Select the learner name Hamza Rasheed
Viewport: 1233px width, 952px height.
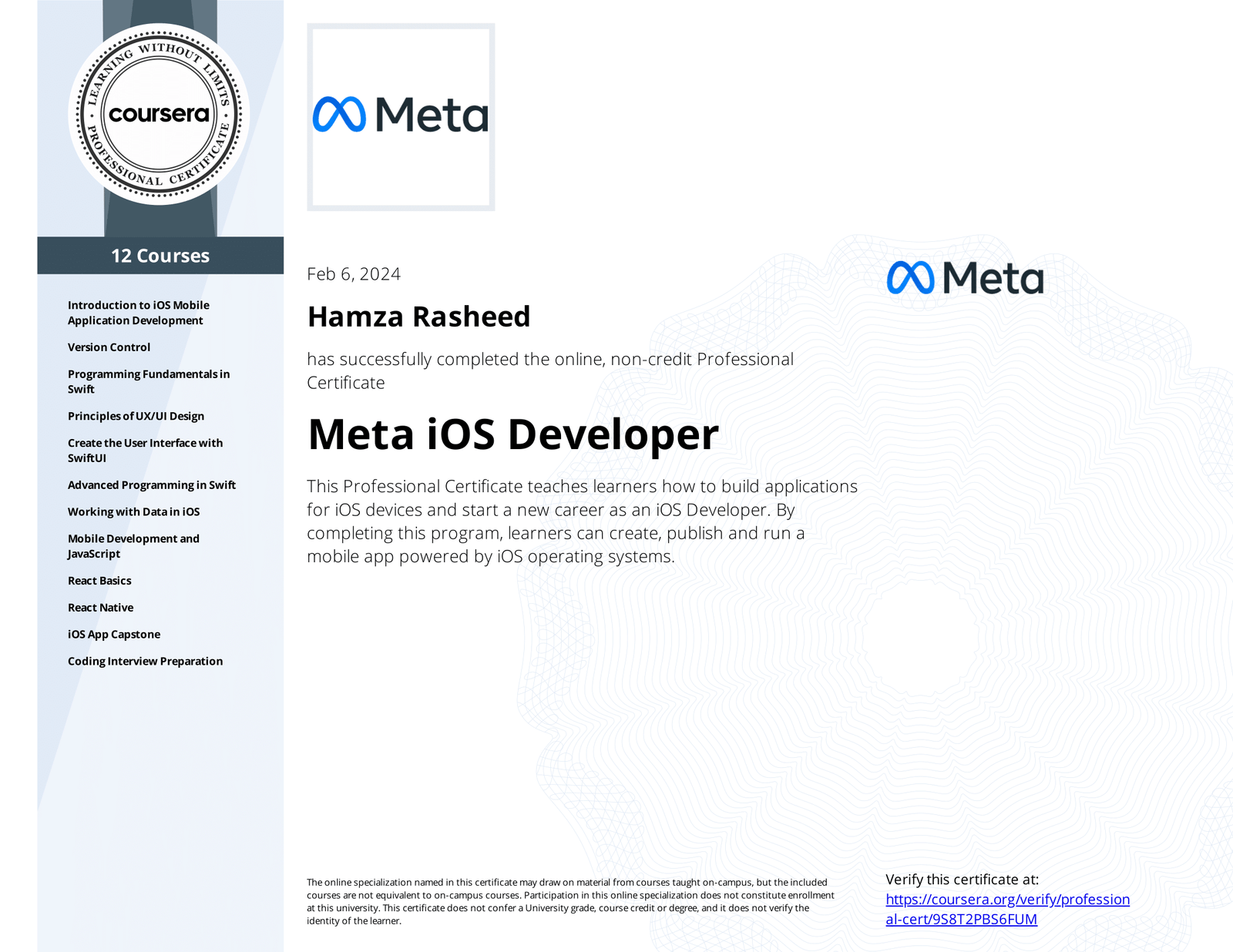pyautogui.click(x=419, y=317)
